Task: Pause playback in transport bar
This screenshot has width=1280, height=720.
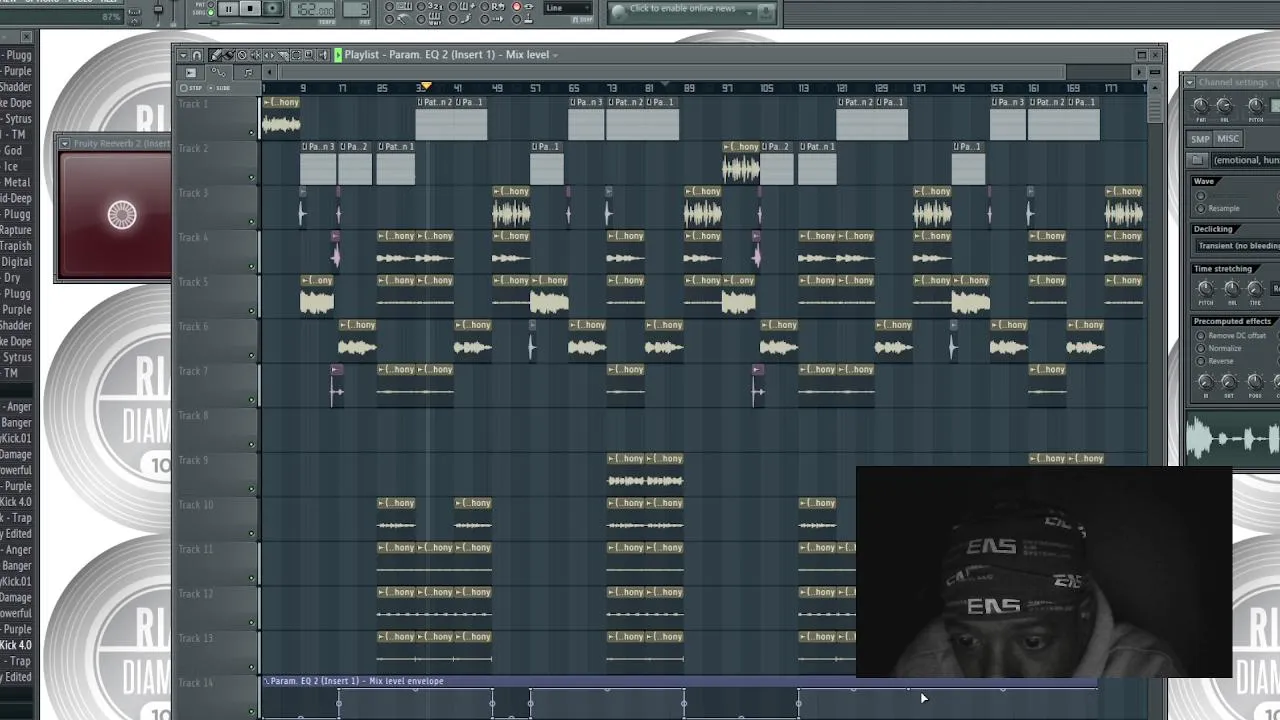Action: tap(228, 9)
